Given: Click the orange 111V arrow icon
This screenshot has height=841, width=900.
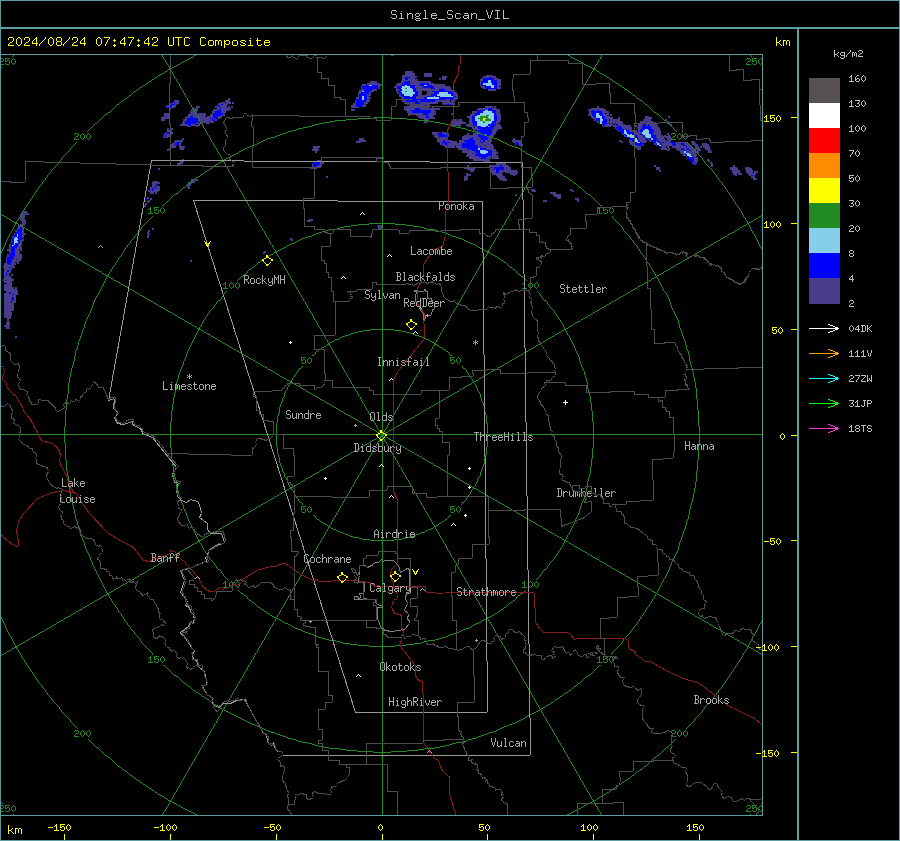Looking at the screenshot, I should 824,354.
